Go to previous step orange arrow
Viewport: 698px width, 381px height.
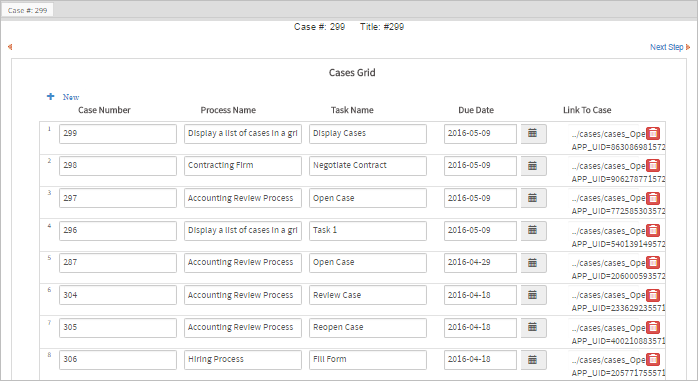pos(10,47)
